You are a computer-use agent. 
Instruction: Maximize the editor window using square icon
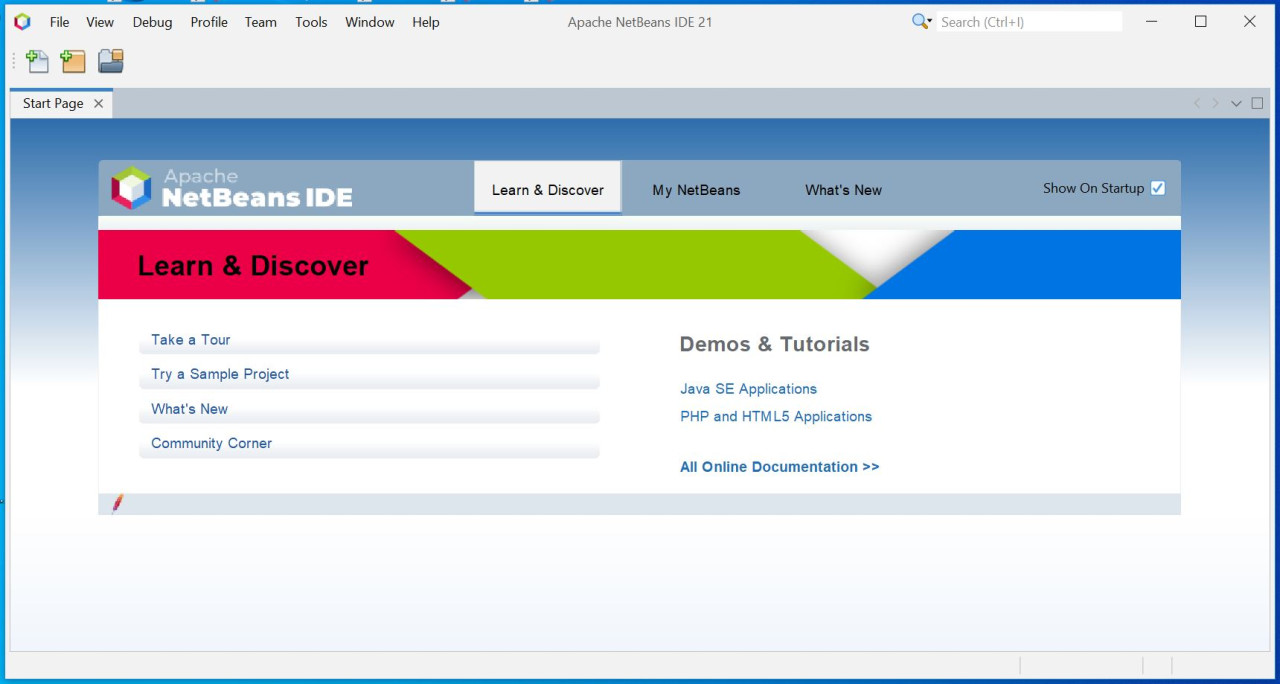pos(1257,103)
